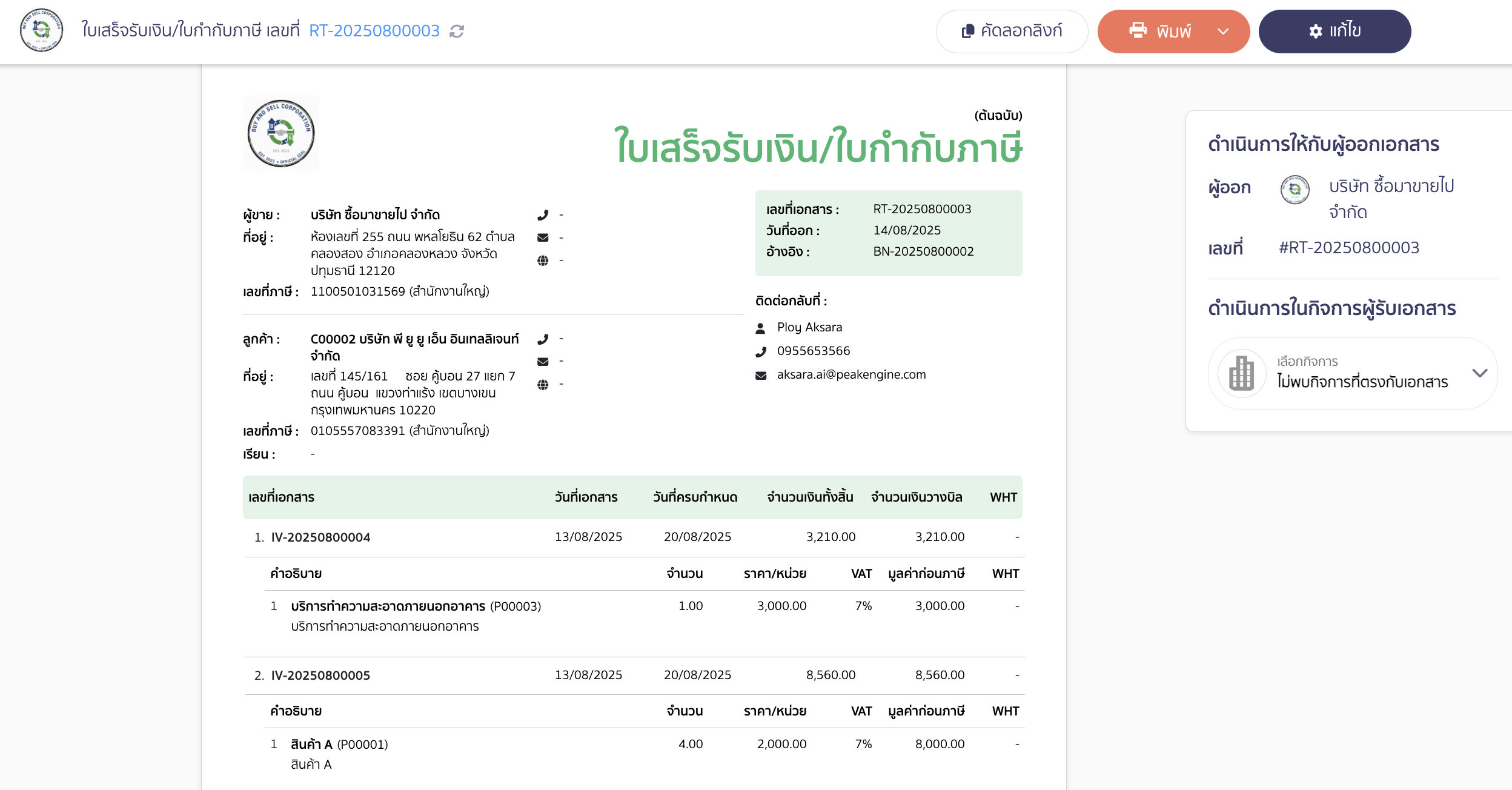Click the envelope icon next to the seller details
Image resolution: width=1512 pixels, height=790 pixels.
pyautogui.click(x=543, y=237)
